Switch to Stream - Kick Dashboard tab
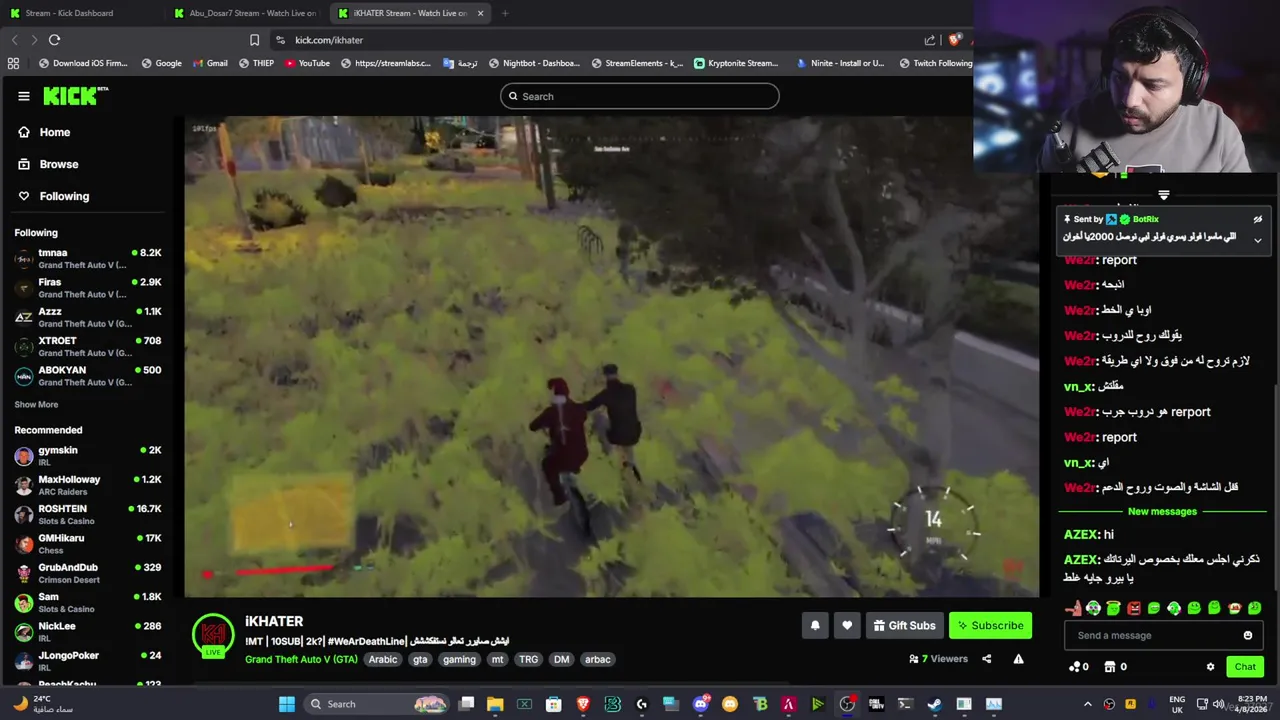Viewport: 1280px width, 720px height. point(69,13)
